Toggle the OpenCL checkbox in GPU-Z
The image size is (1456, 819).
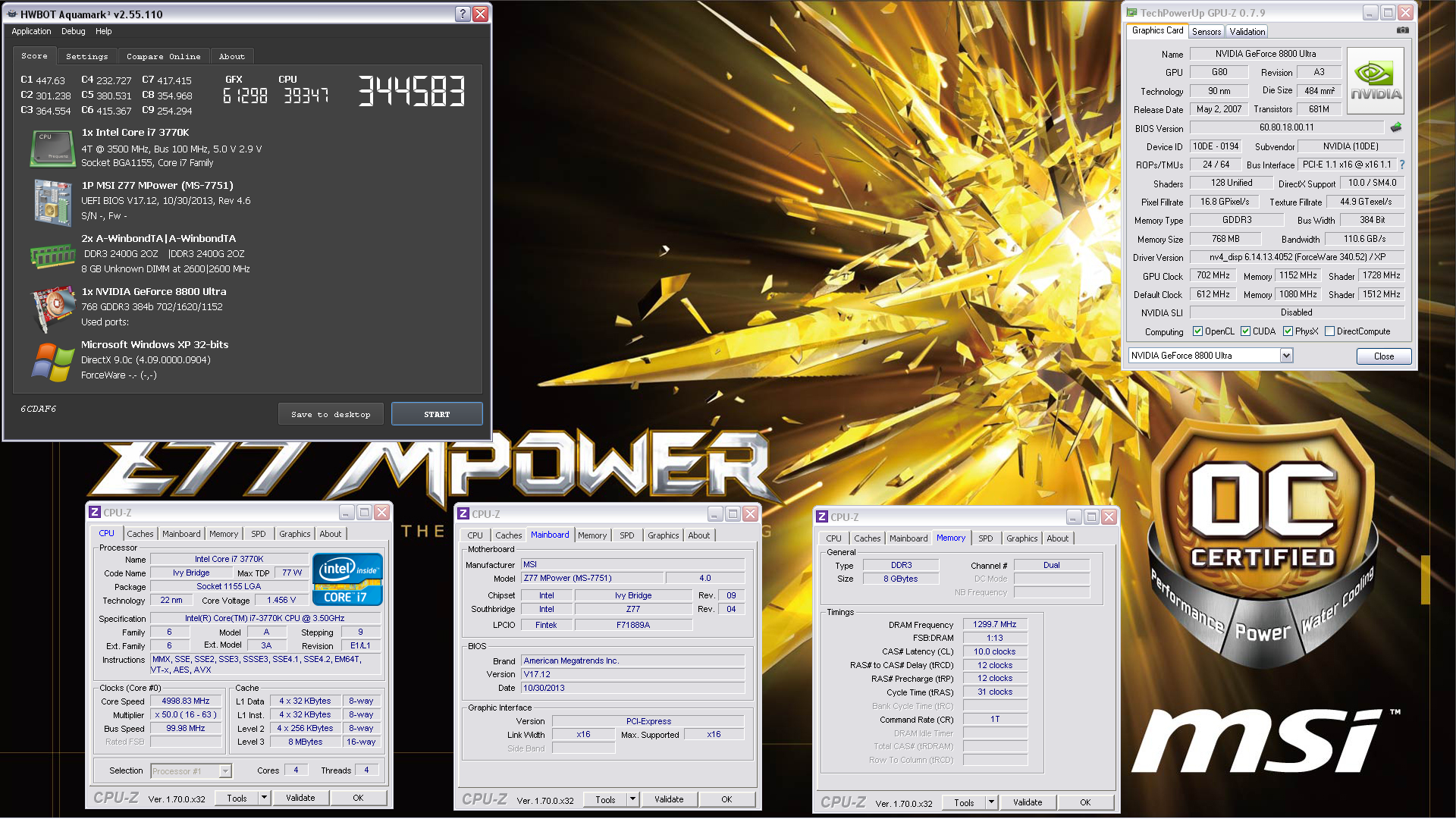coord(1198,331)
